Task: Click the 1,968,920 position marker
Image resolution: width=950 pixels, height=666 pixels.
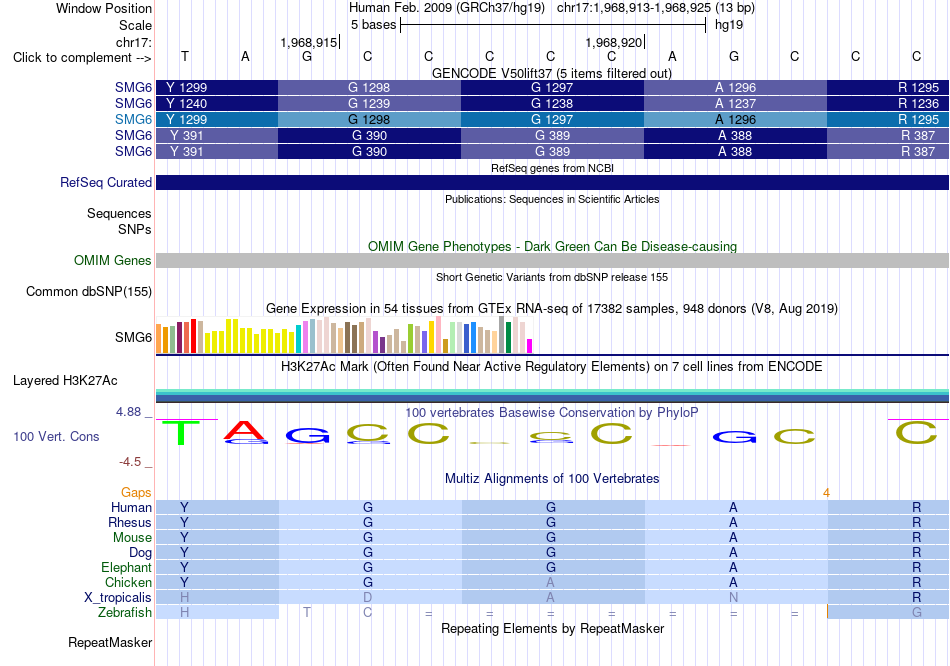Action: coord(613,42)
